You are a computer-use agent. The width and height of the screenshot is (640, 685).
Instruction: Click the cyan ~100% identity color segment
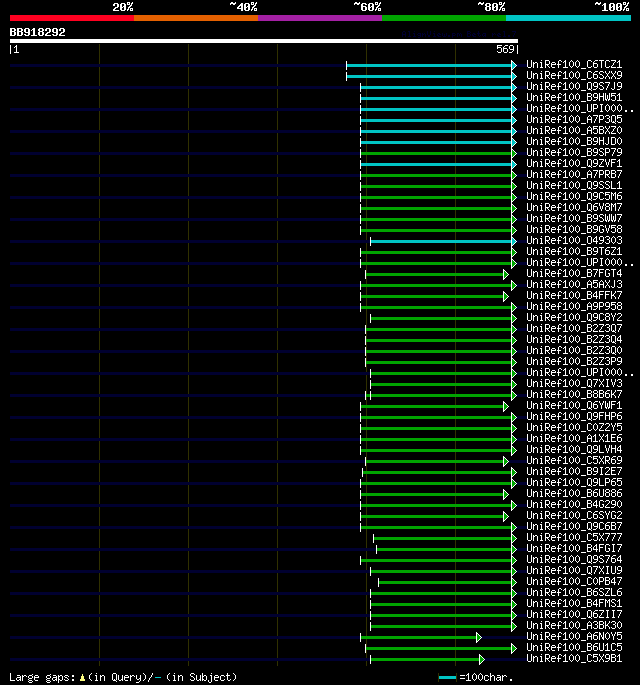568,18
